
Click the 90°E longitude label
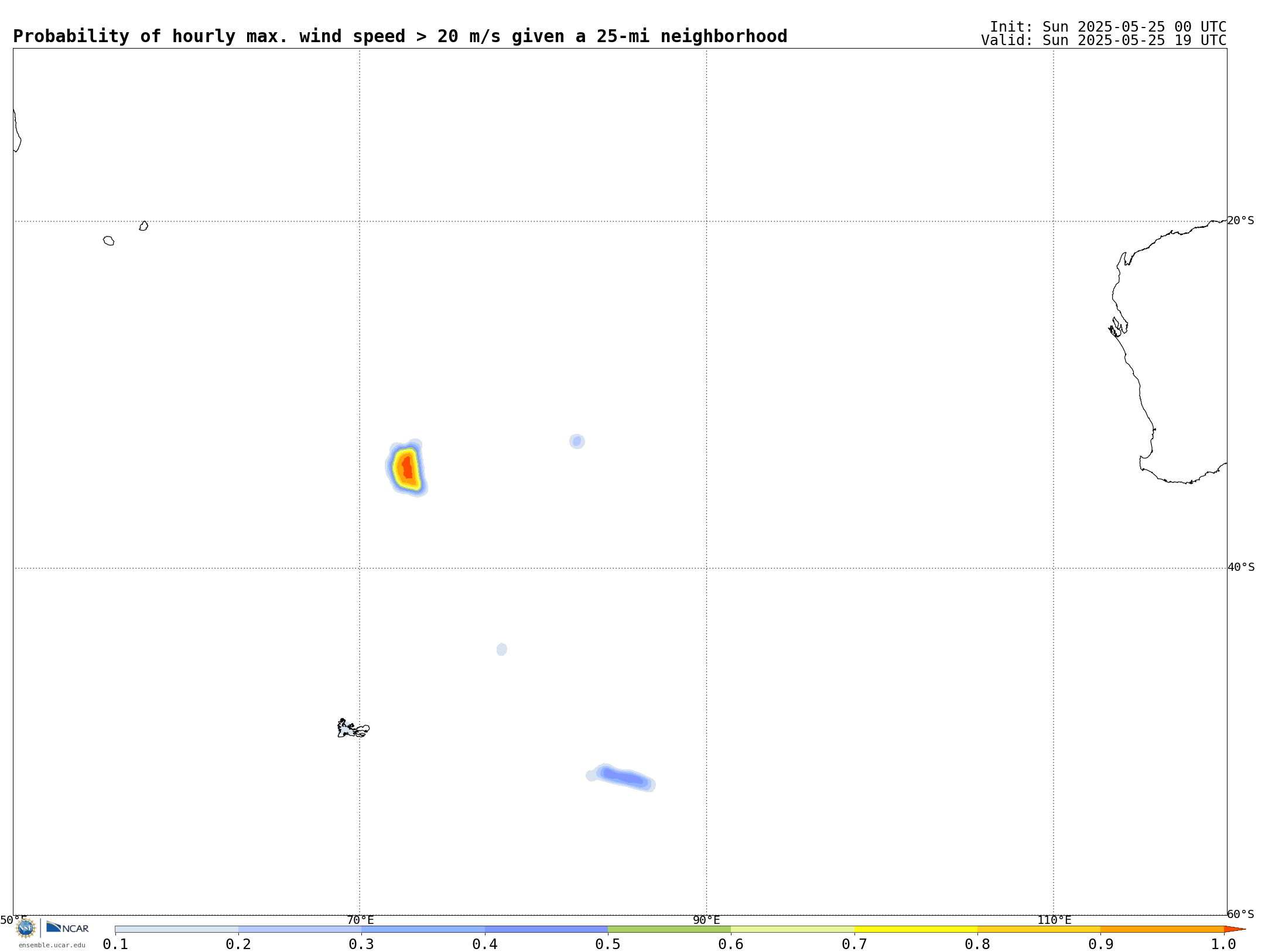coord(706,920)
